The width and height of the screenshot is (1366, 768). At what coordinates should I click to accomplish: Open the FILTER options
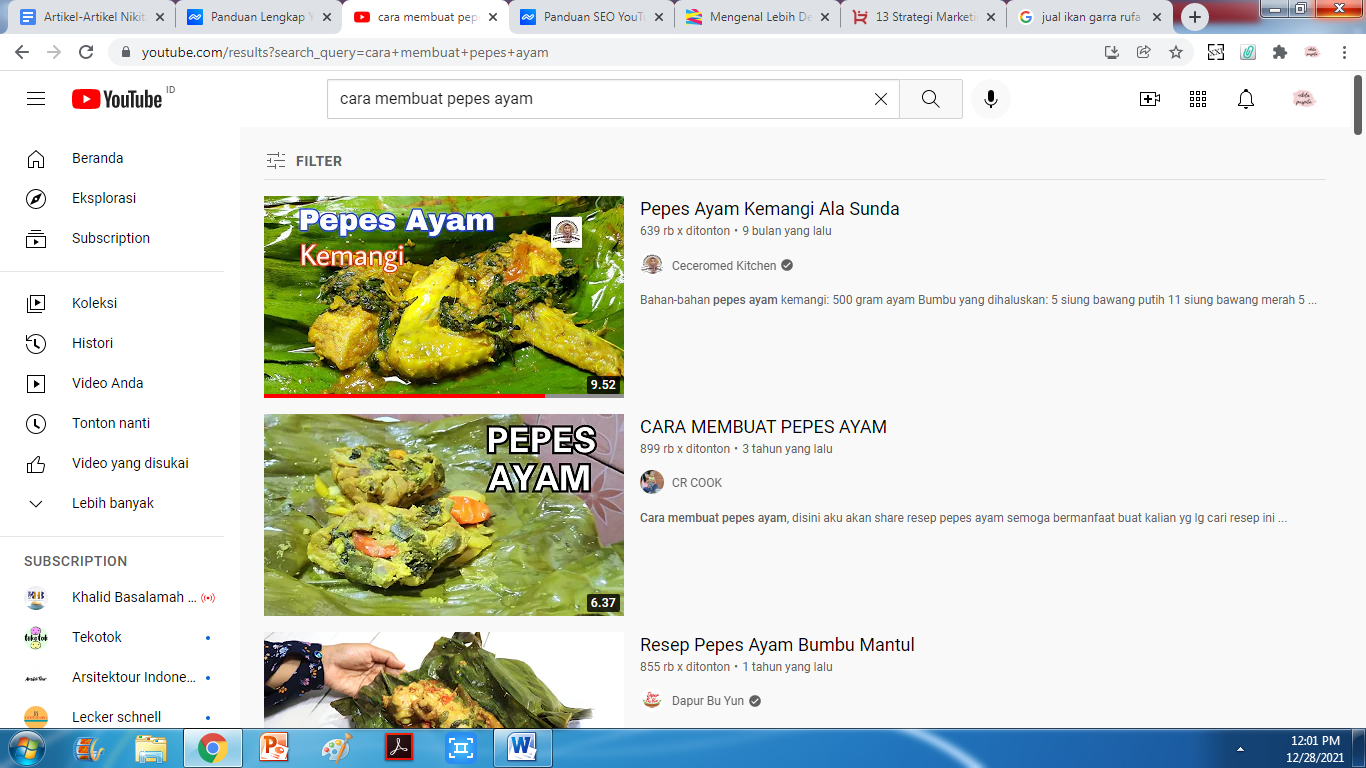[304, 161]
